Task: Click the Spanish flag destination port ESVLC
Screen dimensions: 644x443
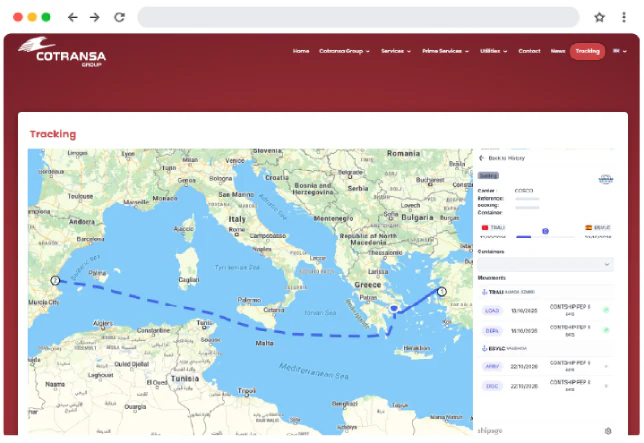Action: pos(598,227)
